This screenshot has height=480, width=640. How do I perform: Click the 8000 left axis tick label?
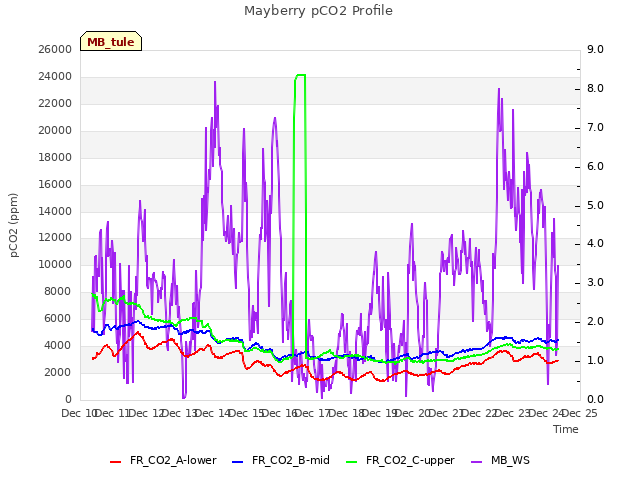58,291
